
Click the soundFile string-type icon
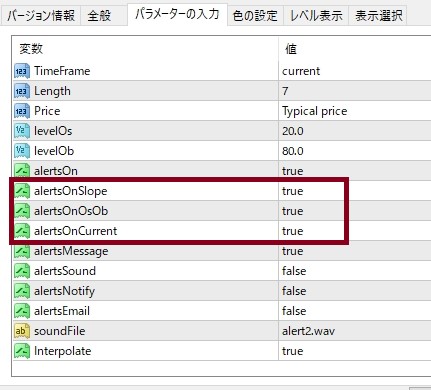pyautogui.click(x=22, y=331)
